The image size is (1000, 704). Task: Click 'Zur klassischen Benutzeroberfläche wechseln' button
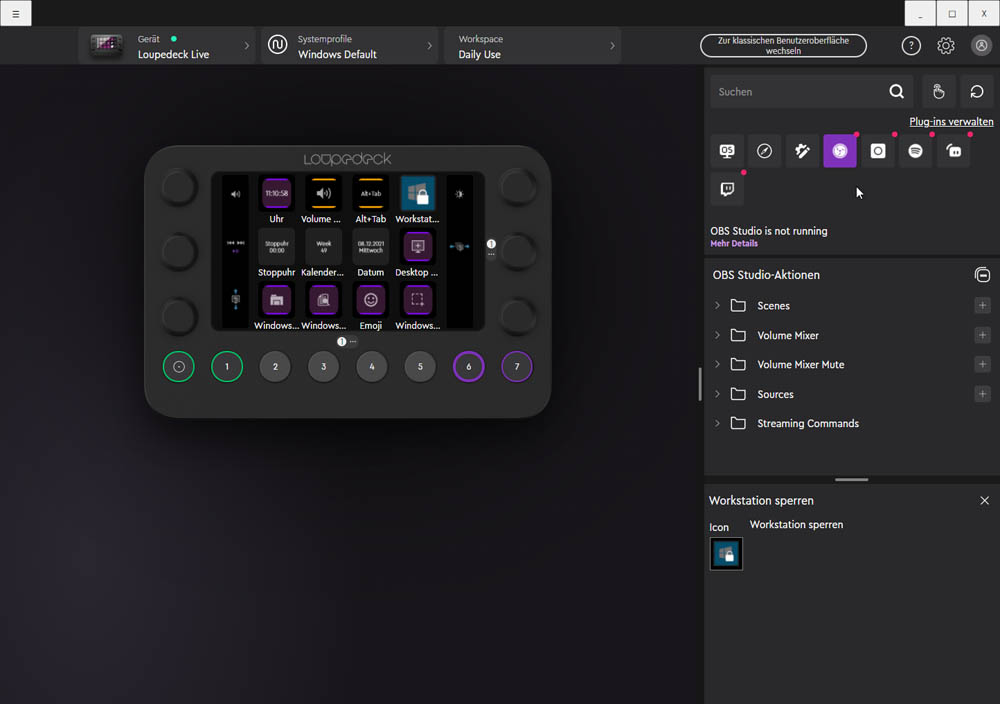(x=783, y=45)
